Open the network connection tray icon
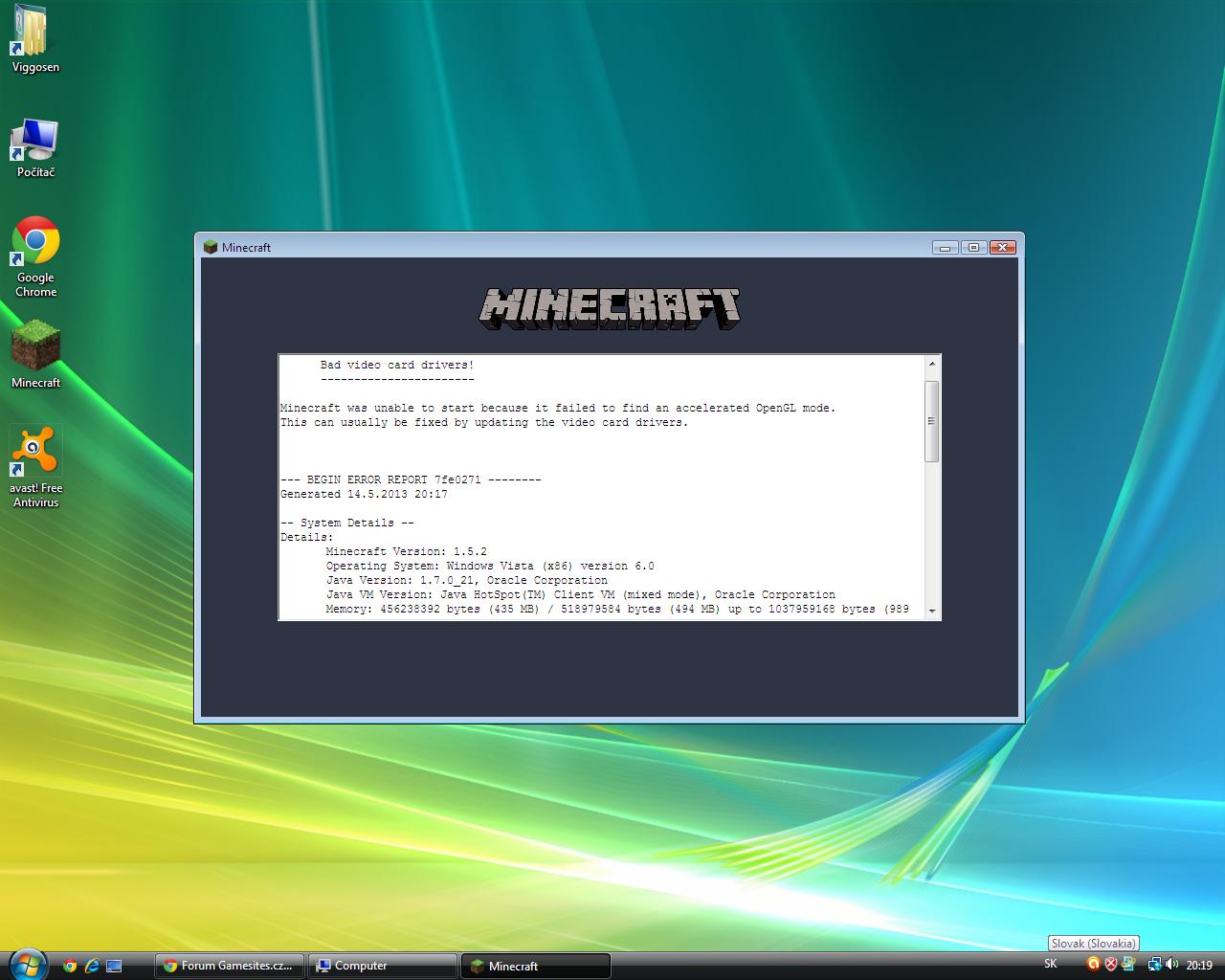 pyautogui.click(x=1154, y=965)
